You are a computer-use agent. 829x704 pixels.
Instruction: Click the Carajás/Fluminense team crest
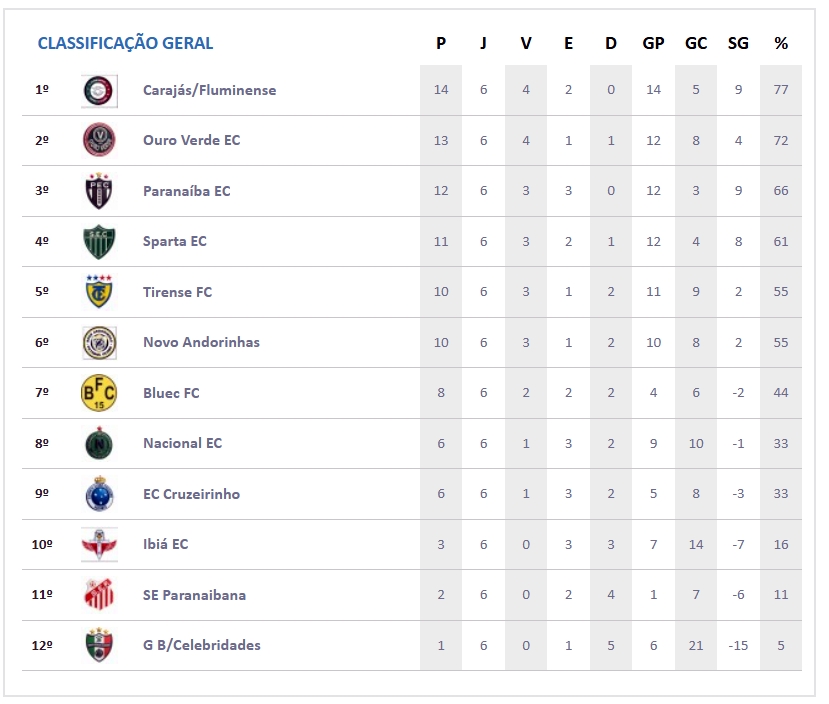click(x=99, y=90)
